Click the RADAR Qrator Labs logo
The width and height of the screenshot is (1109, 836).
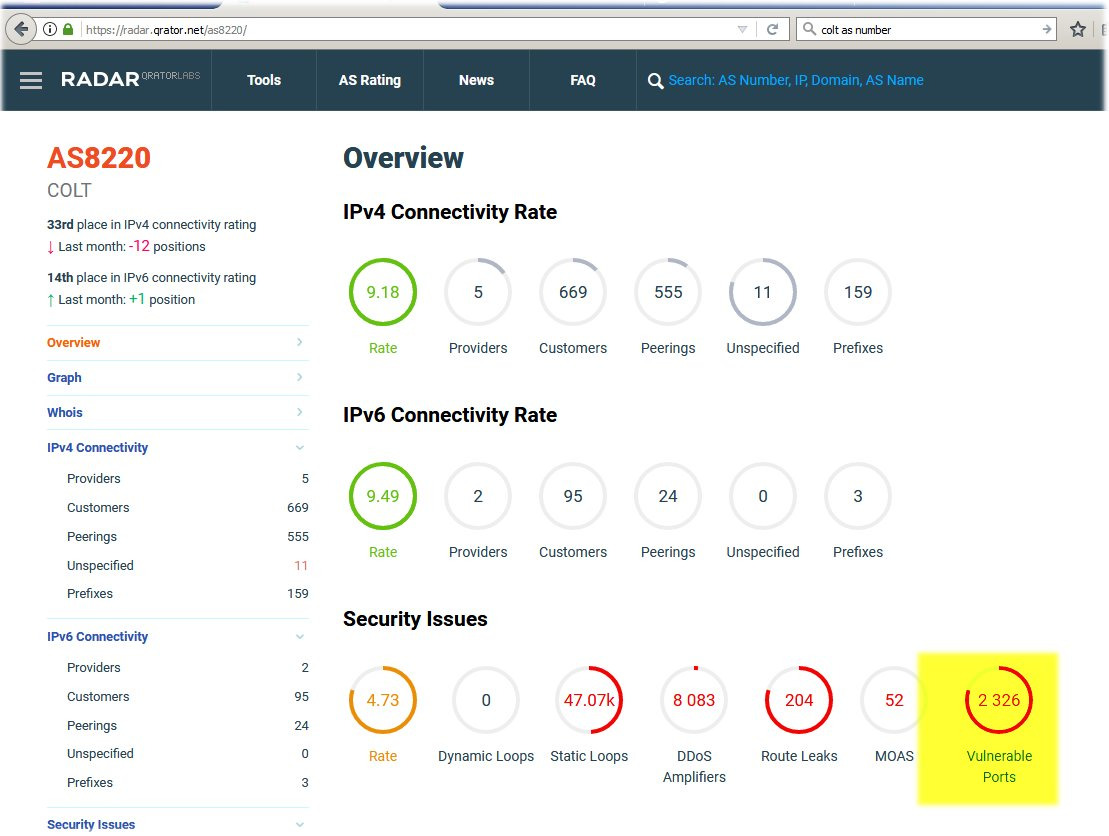[130, 79]
